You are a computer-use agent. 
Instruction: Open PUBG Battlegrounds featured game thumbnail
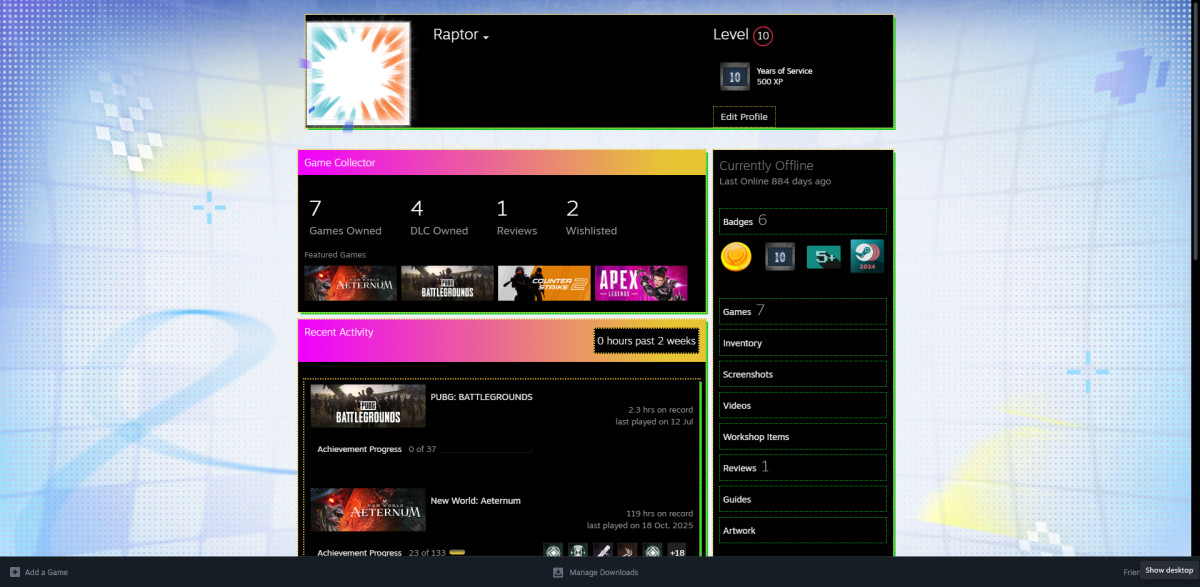click(447, 283)
